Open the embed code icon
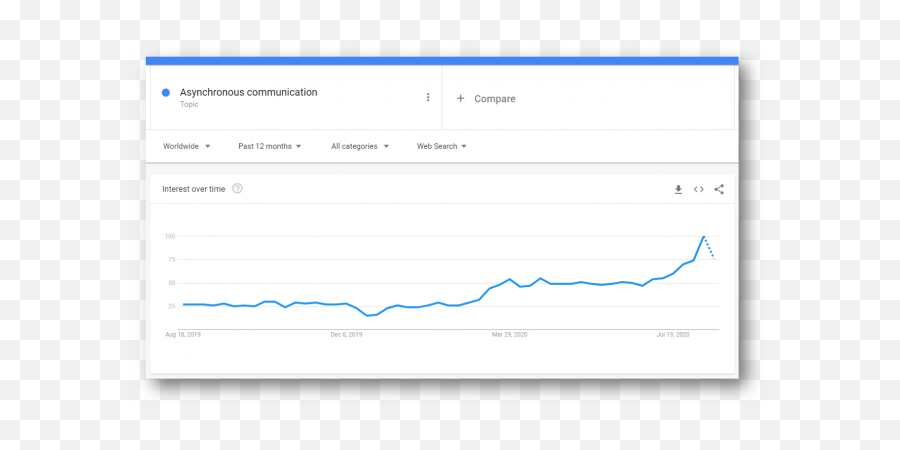 [x=699, y=189]
